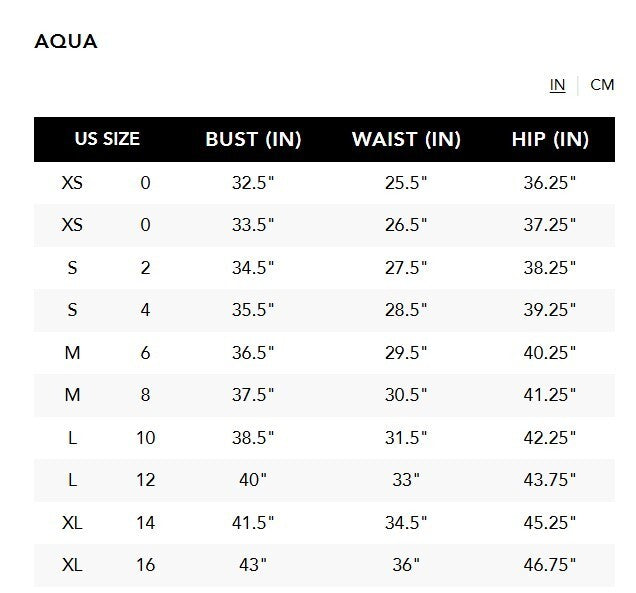Select numeric size 2 cell
The width and height of the screenshot is (636, 593).
point(145,268)
